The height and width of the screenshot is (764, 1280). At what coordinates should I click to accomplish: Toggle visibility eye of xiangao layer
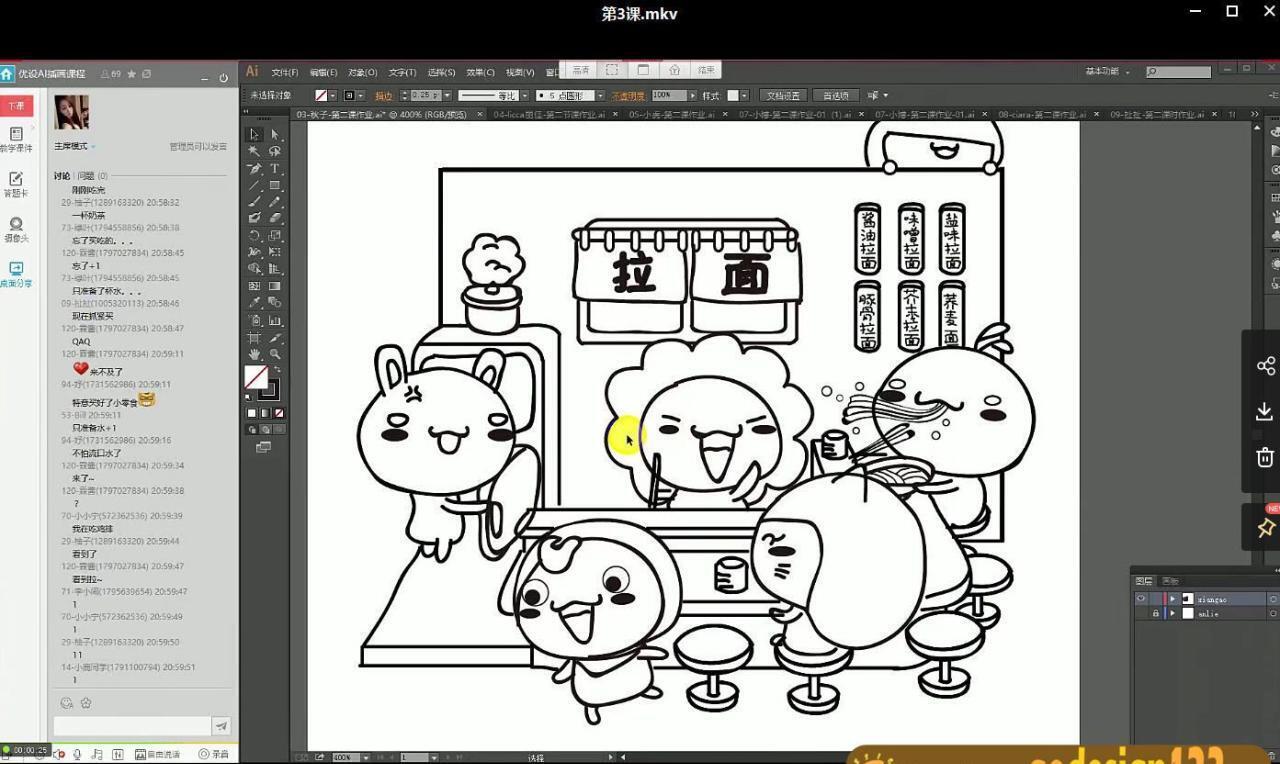(1141, 598)
